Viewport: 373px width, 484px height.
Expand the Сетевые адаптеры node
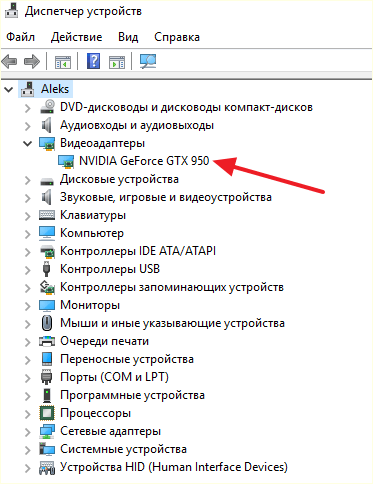coord(28,432)
